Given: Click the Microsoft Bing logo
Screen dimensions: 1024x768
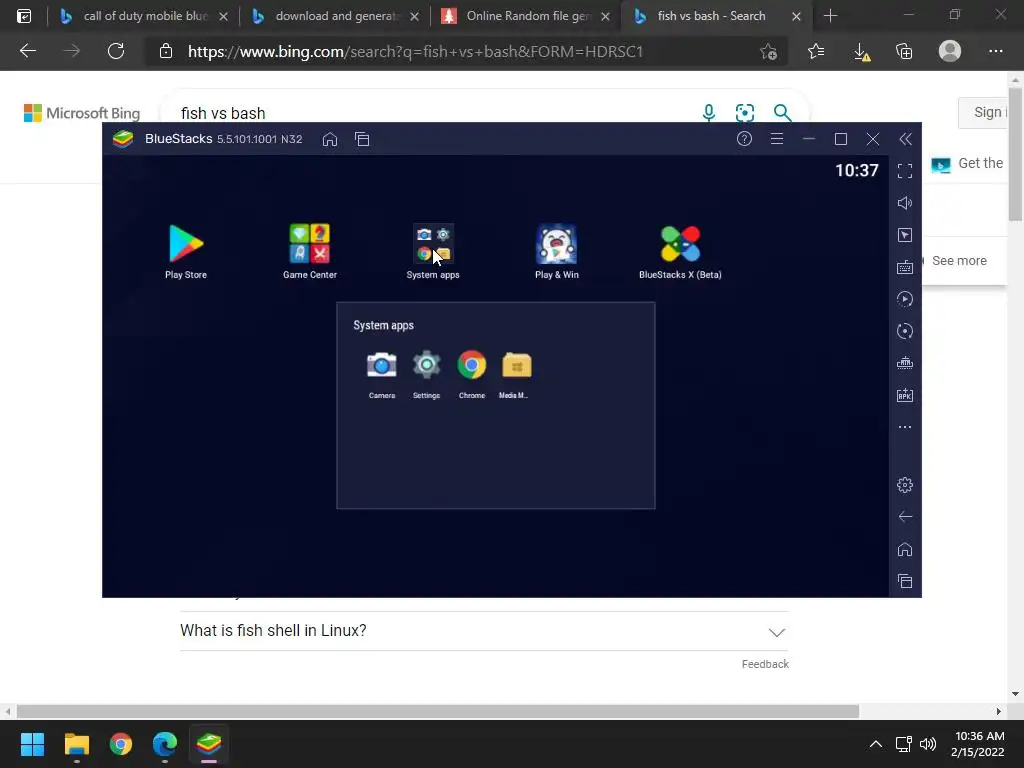Looking at the screenshot, I should (x=82, y=113).
